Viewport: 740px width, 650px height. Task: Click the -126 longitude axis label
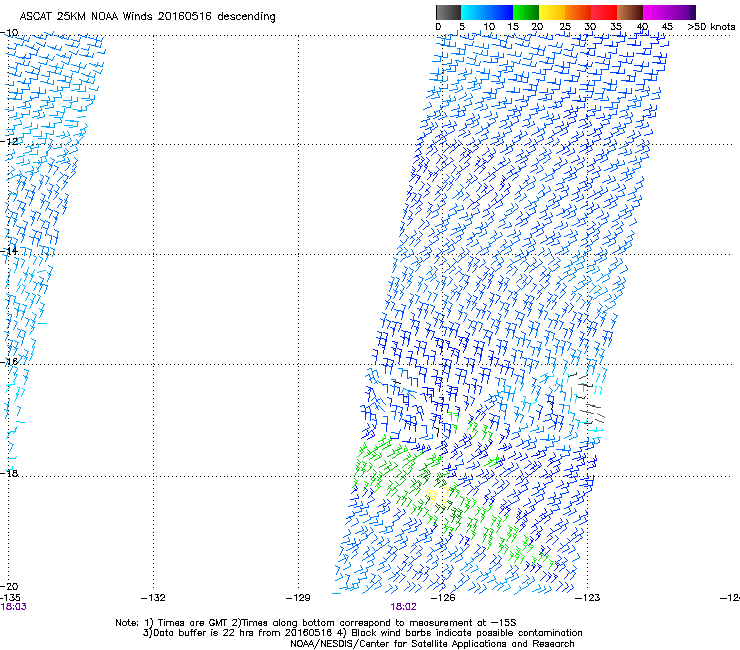click(443, 598)
